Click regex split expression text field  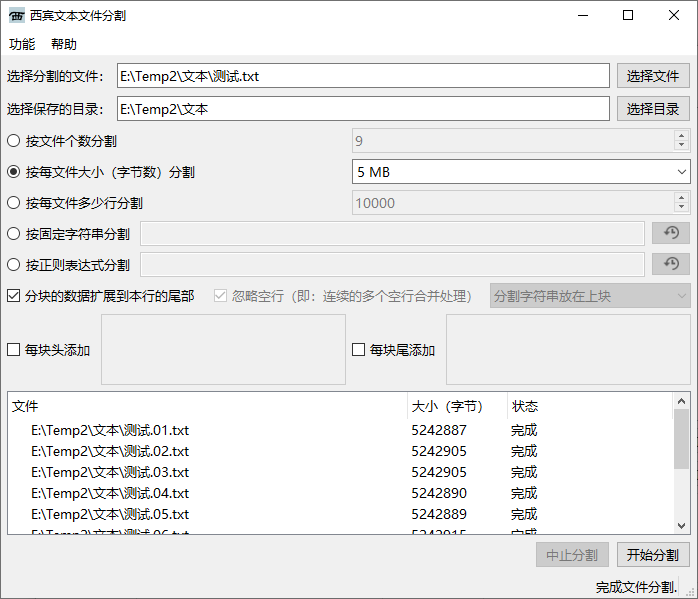pyautogui.click(x=392, y=265)
